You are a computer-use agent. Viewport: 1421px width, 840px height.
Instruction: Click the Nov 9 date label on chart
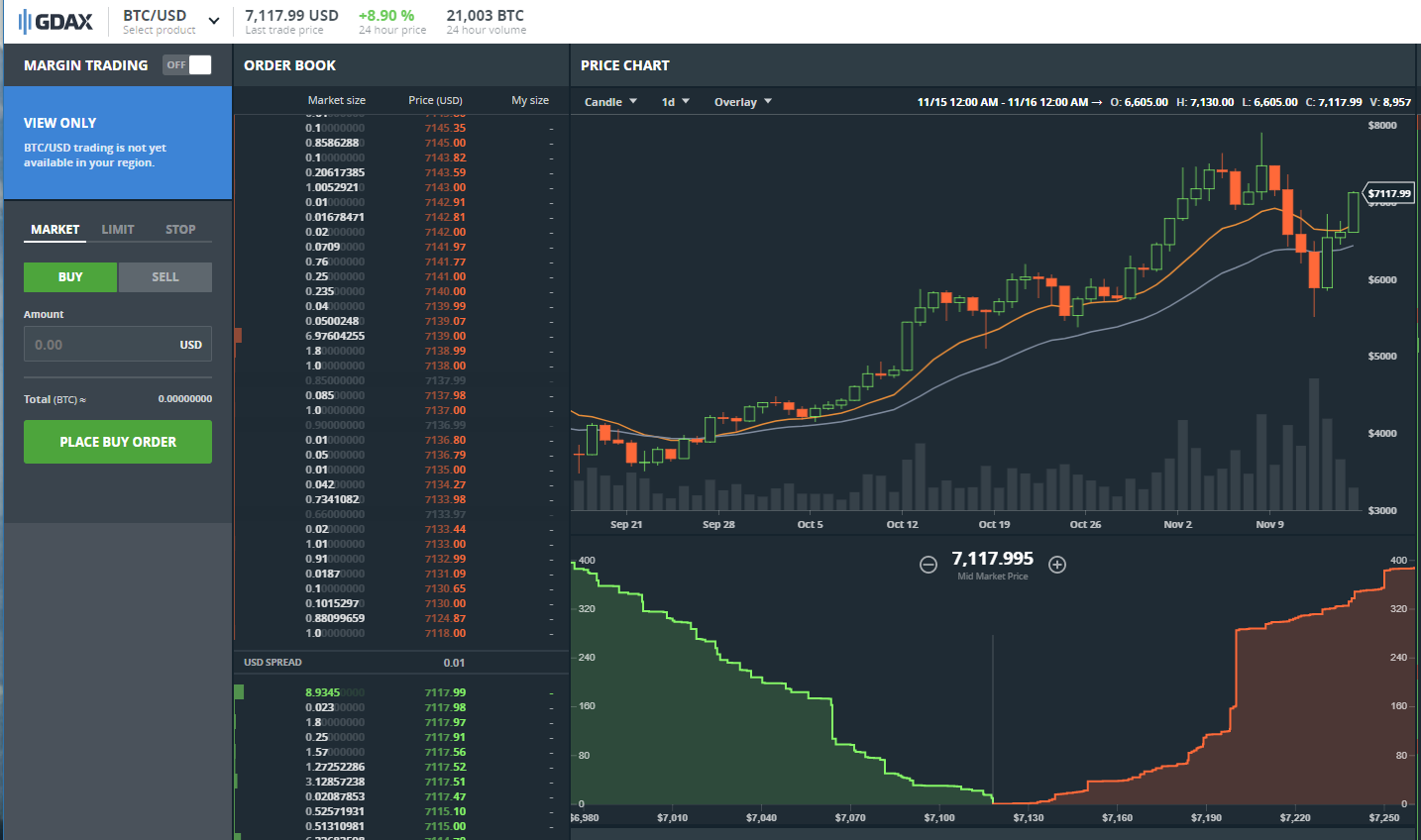1269,524
